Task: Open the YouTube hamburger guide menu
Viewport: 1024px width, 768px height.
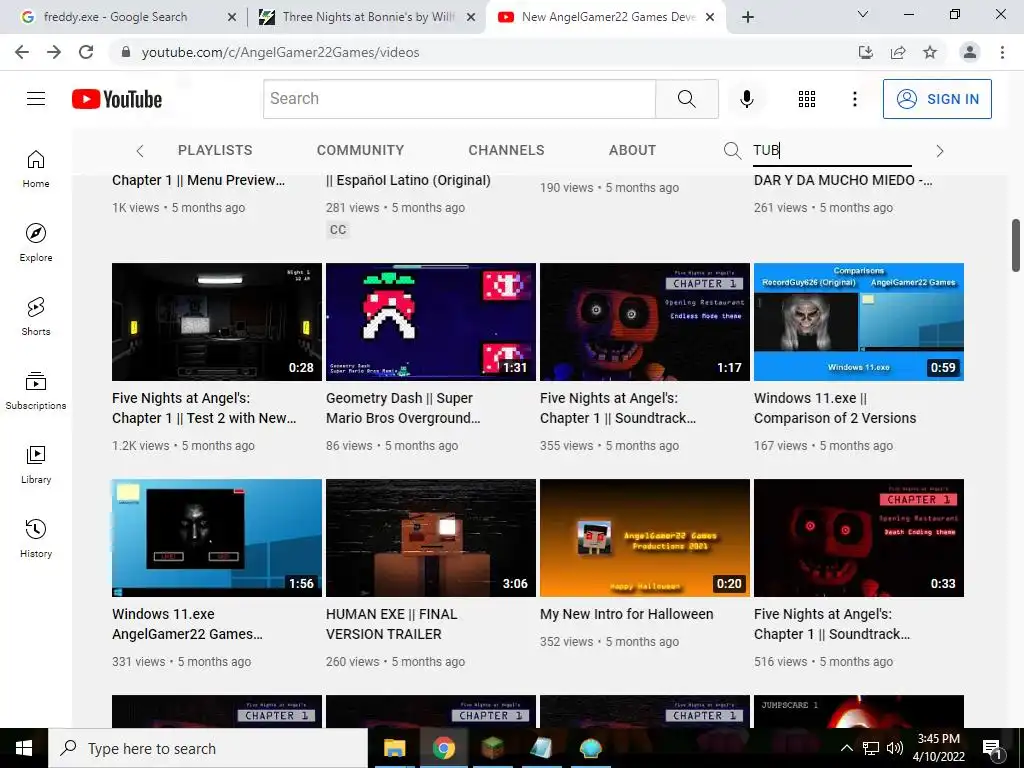Action: tap(36, 99)
